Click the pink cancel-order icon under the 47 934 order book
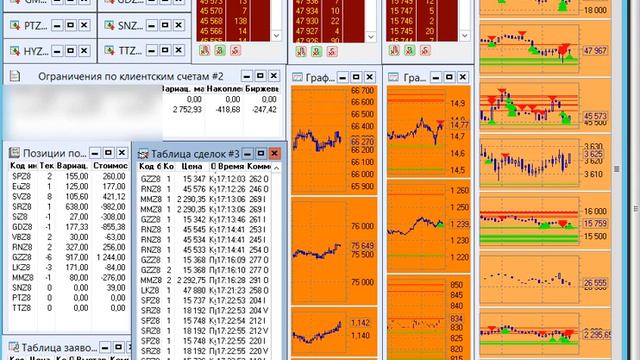 tap(331, 52)
